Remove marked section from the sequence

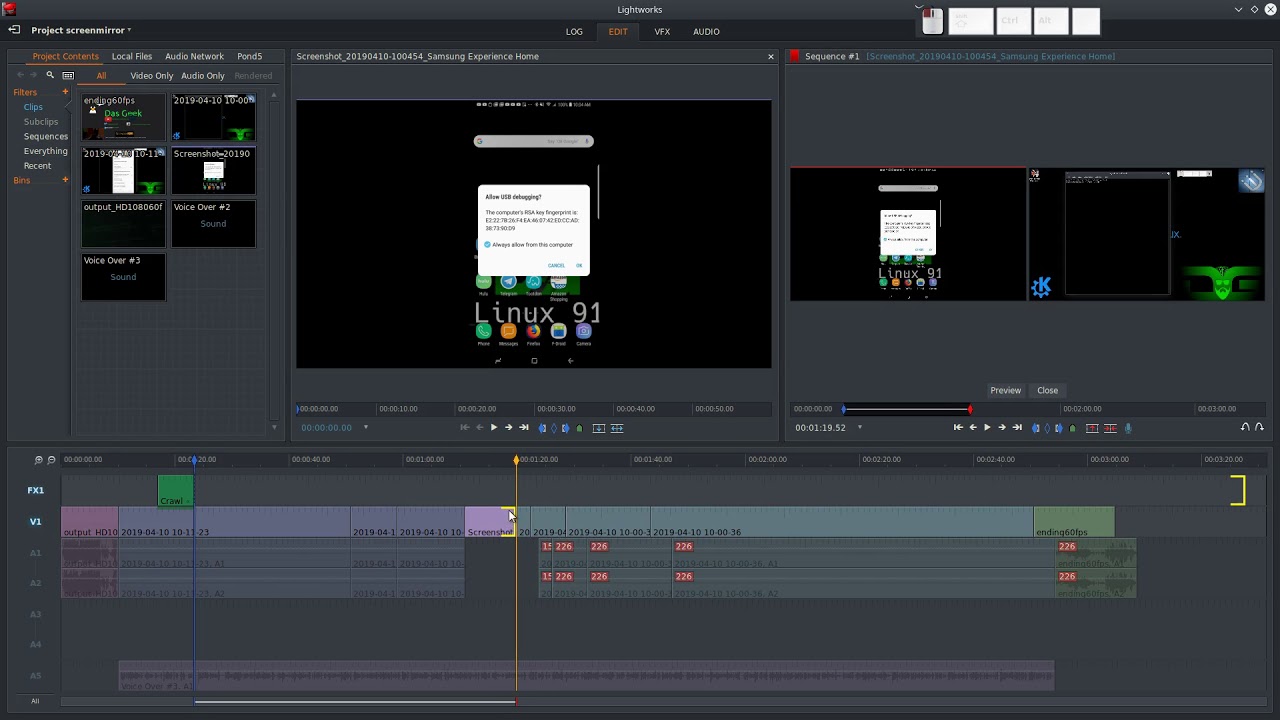click(1092, 428)
